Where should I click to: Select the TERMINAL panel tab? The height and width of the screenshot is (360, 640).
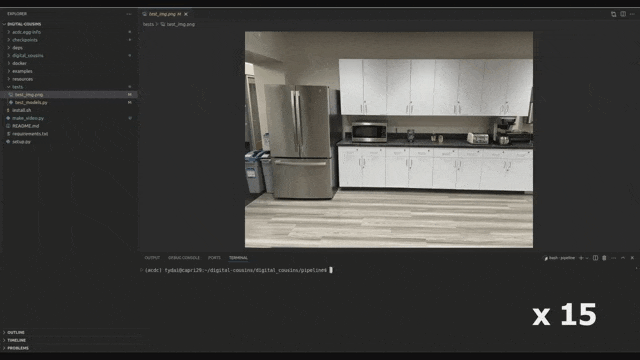click(x=238, y=258)
